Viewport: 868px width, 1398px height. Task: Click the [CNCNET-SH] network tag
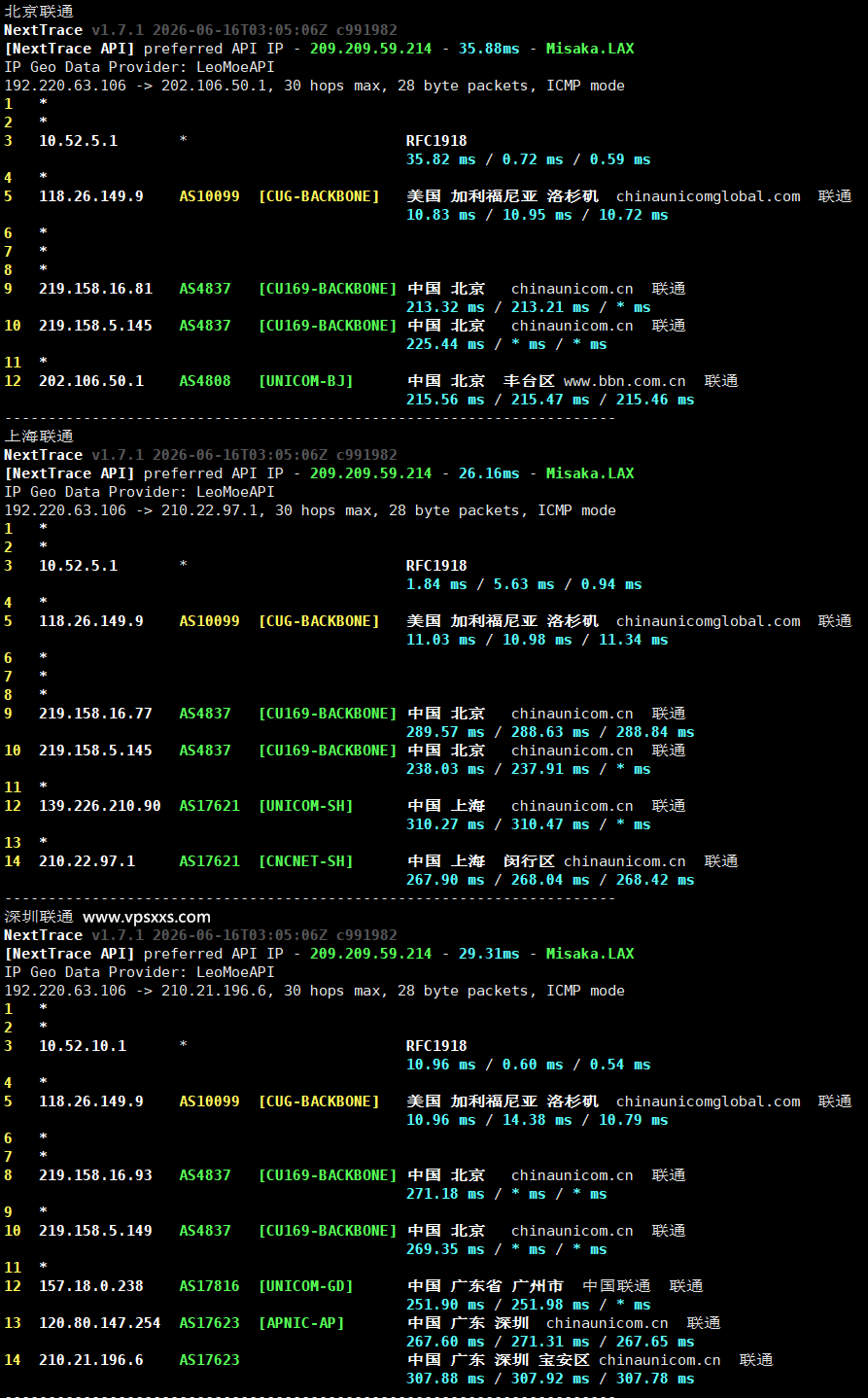[305, 861]
